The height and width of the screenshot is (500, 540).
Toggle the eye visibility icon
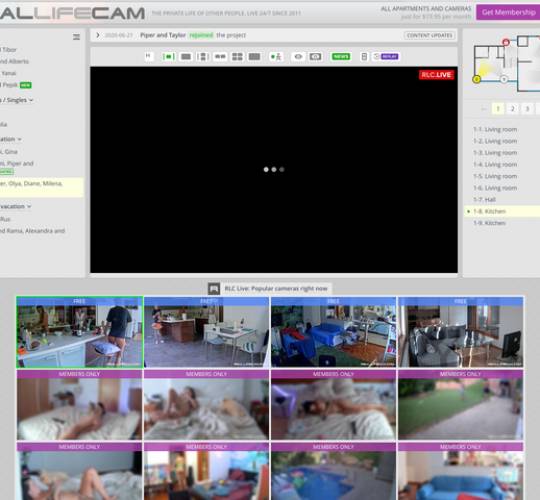point(298,56)
